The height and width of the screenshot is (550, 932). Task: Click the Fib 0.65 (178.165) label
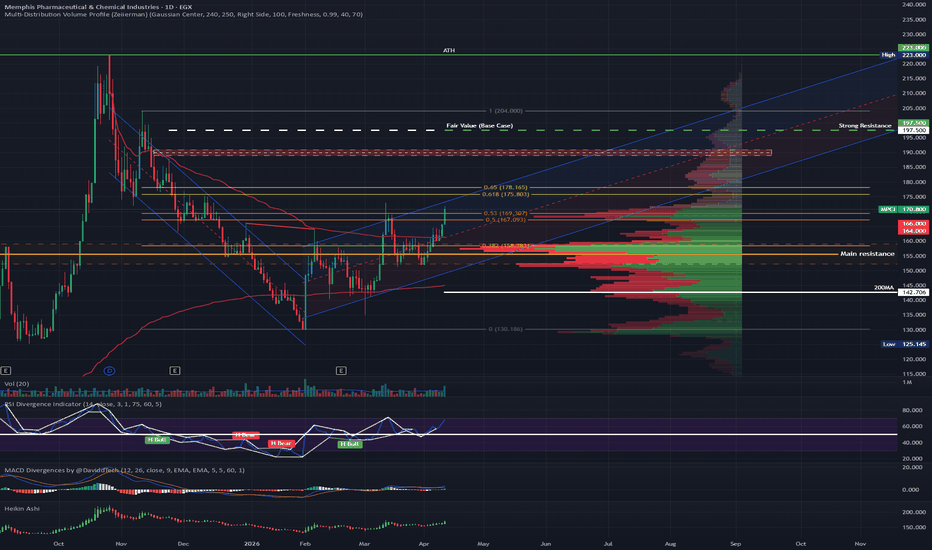click(505, 187)
